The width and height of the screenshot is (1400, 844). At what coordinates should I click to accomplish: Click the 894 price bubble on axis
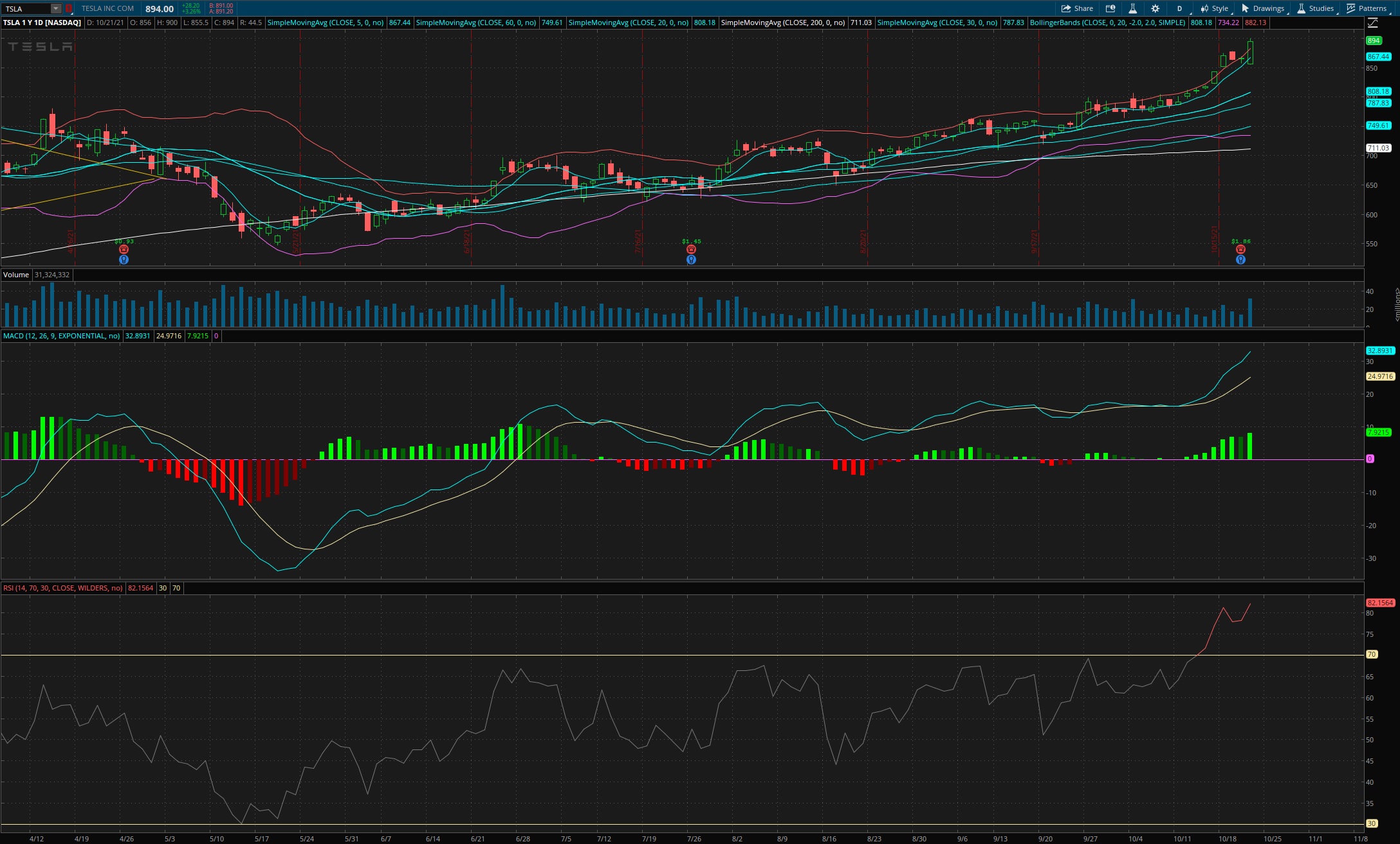(1373, 41)
